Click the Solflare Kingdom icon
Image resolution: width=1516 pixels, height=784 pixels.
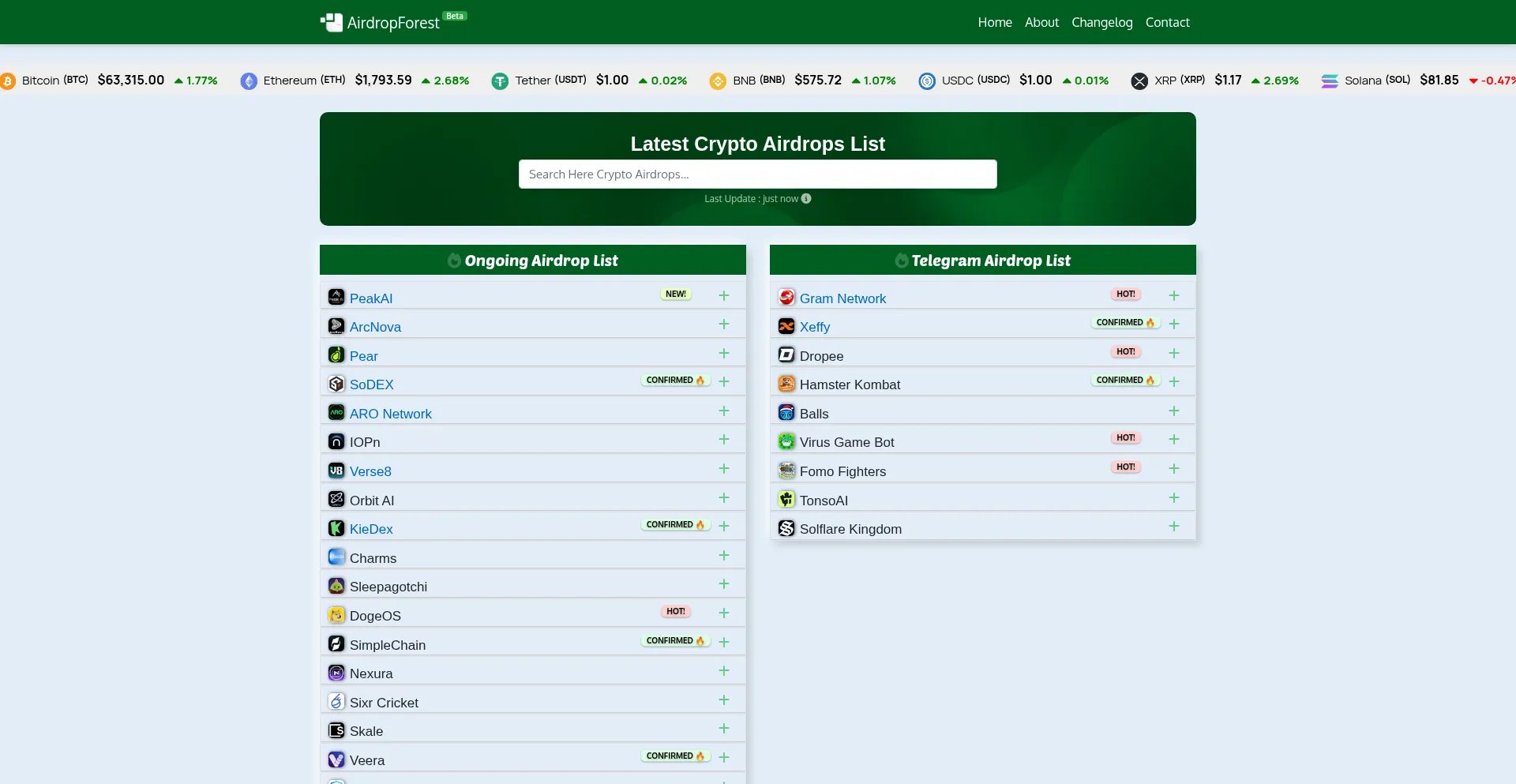click(786, 528)
